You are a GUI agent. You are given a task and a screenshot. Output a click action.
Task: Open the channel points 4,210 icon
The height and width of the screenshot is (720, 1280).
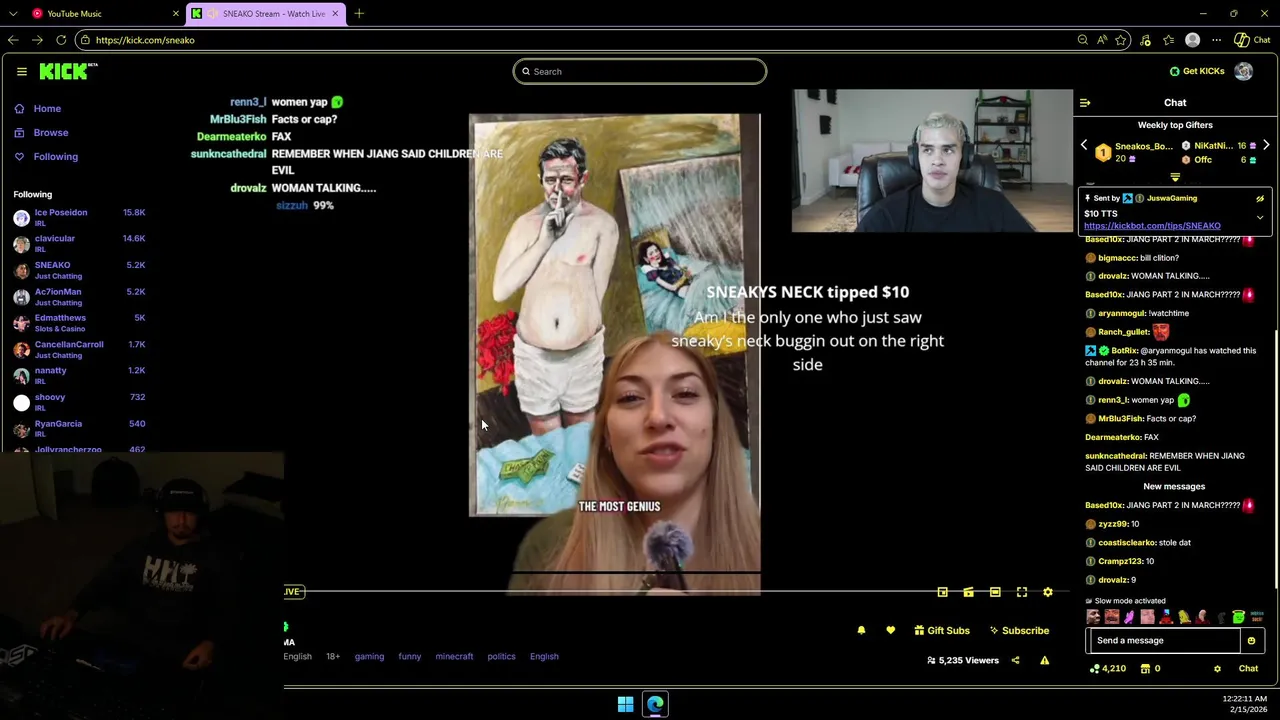(1108, 669)
